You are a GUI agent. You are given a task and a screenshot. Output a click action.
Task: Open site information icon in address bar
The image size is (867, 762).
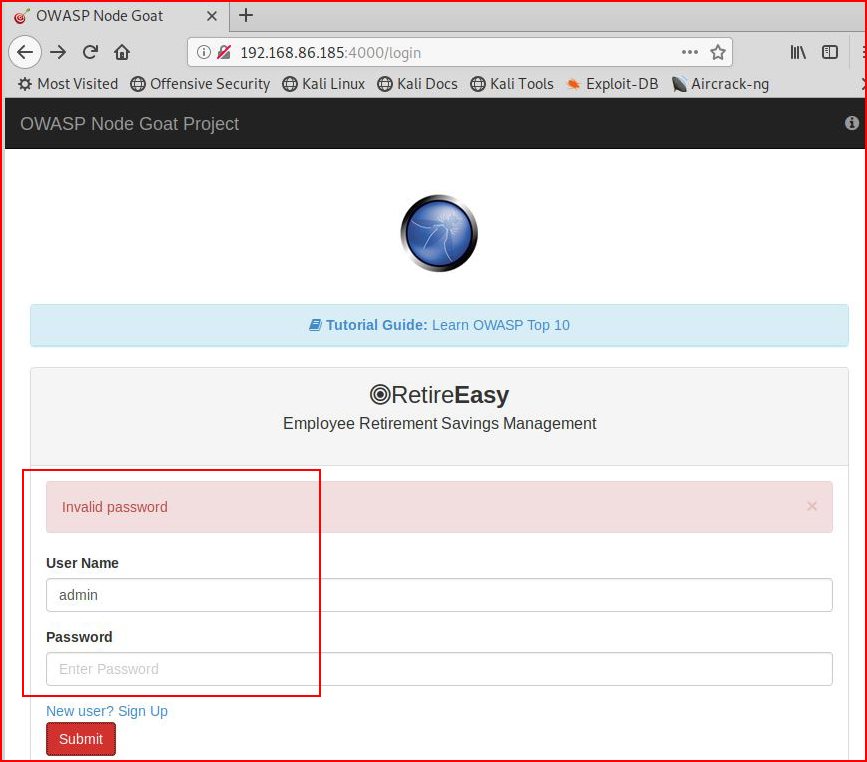coord(203,52)
